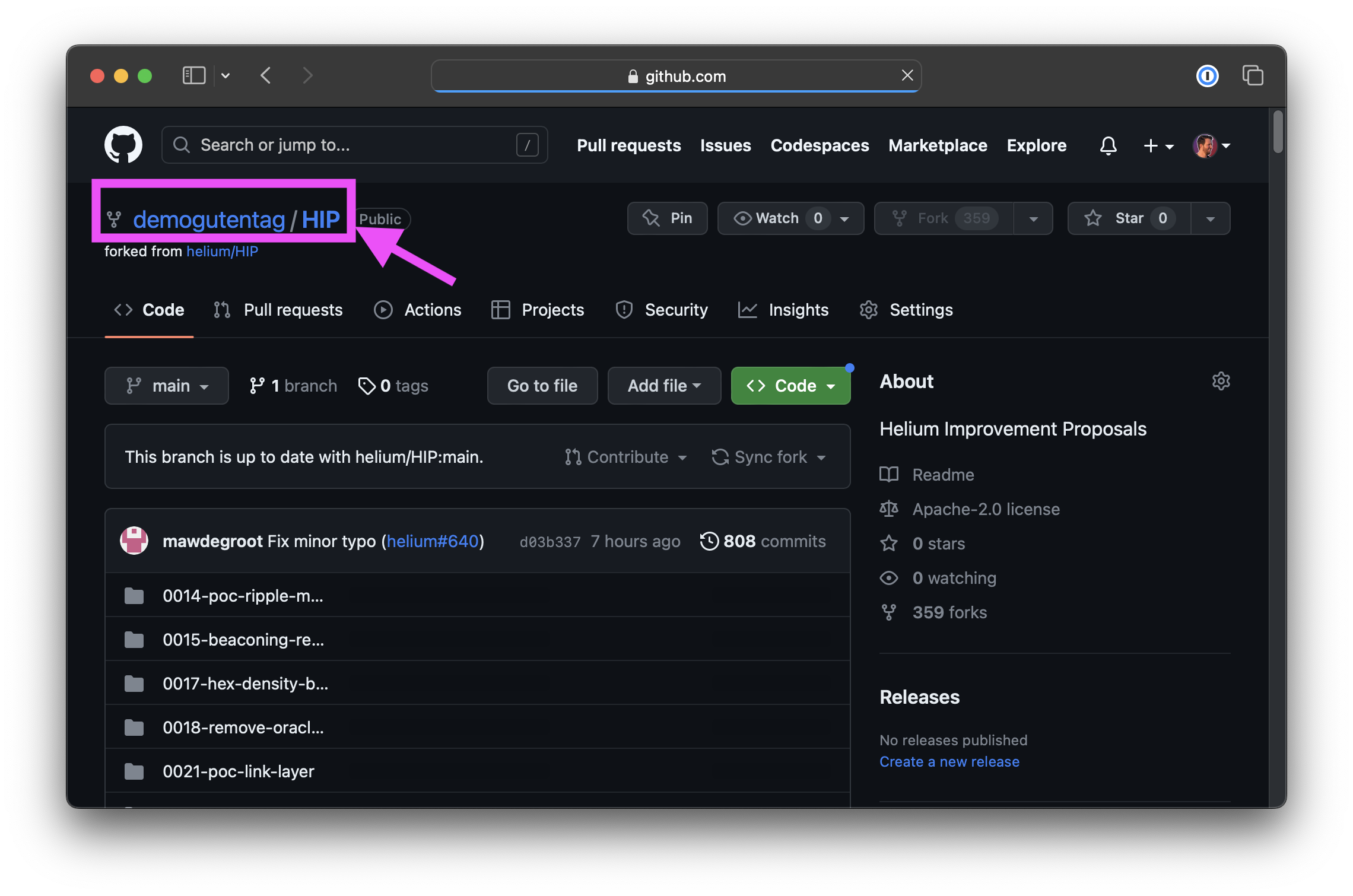Toggle Star on this repository

(1129, 218)
